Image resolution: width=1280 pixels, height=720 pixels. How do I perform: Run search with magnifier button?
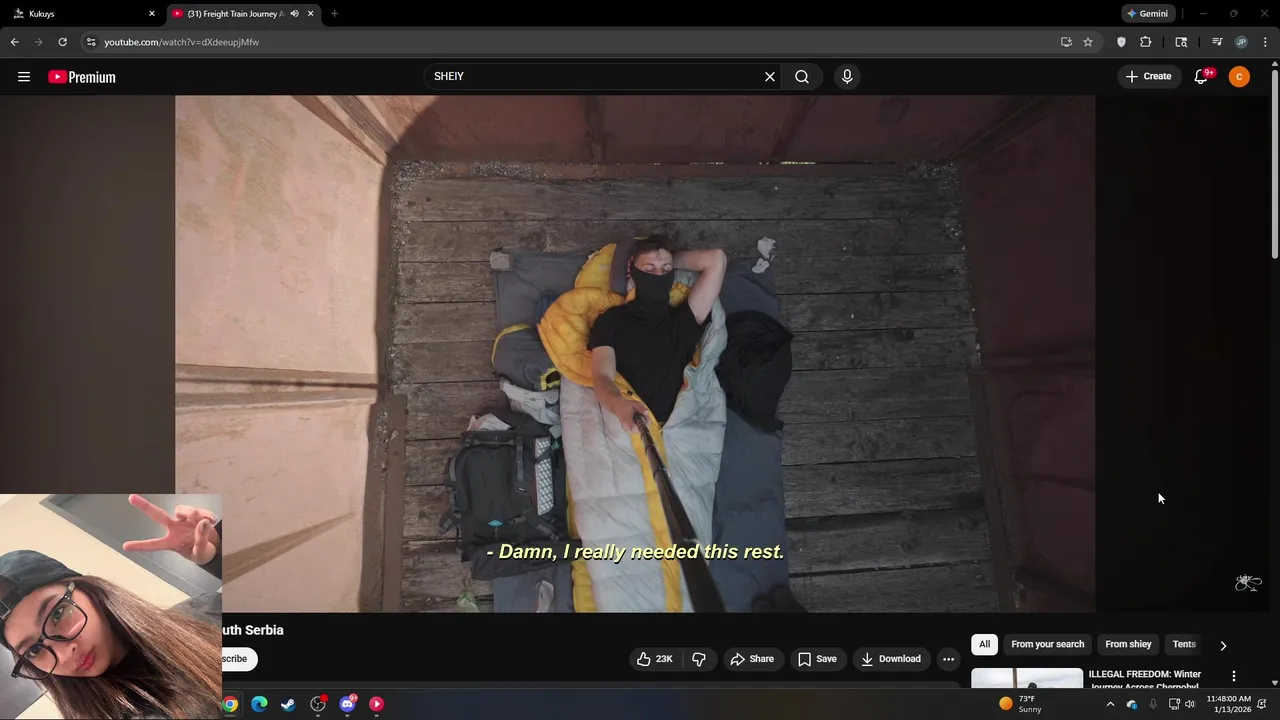[x=802, y=77]
